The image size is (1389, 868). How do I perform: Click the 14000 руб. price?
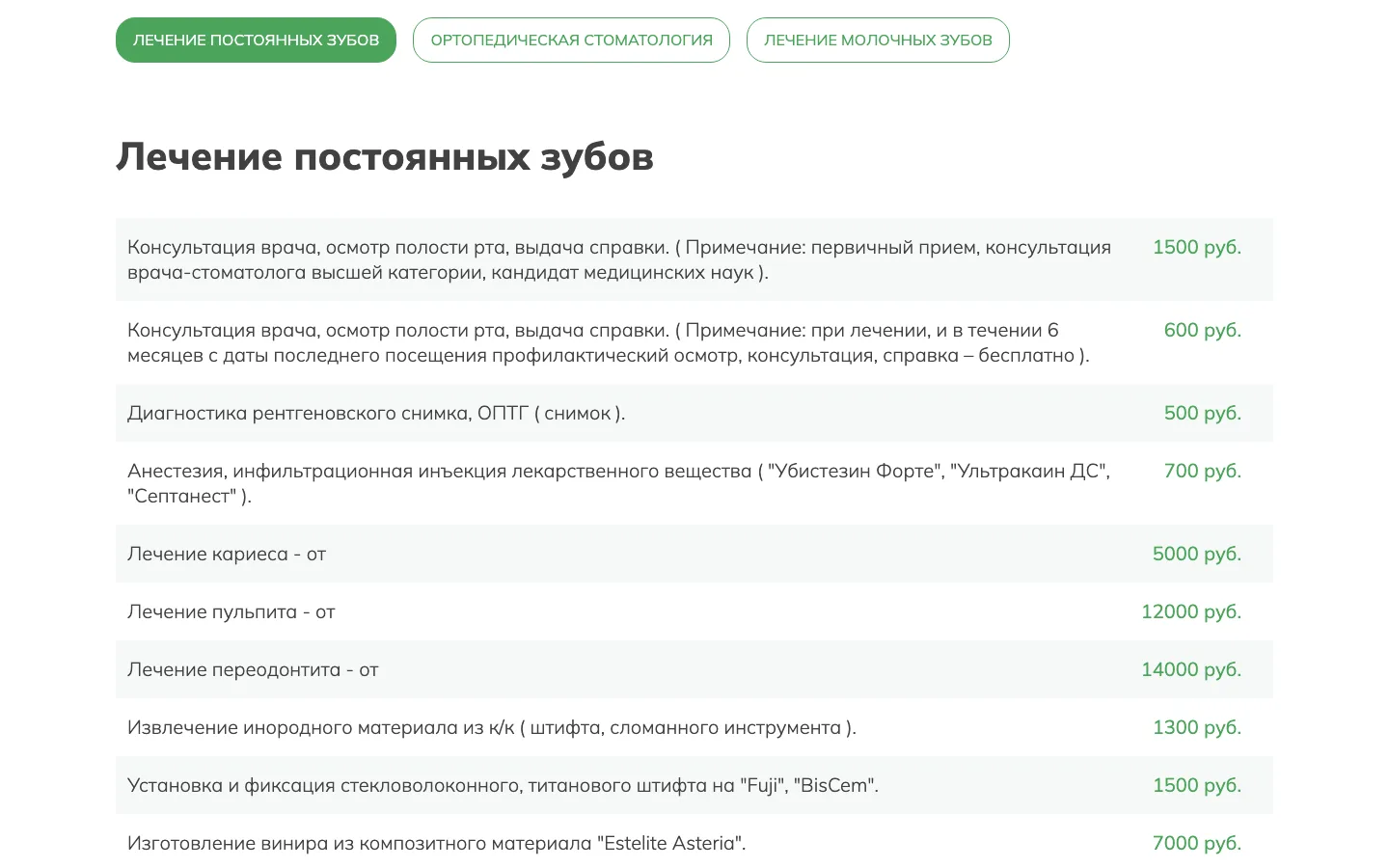pos(1191,669)
